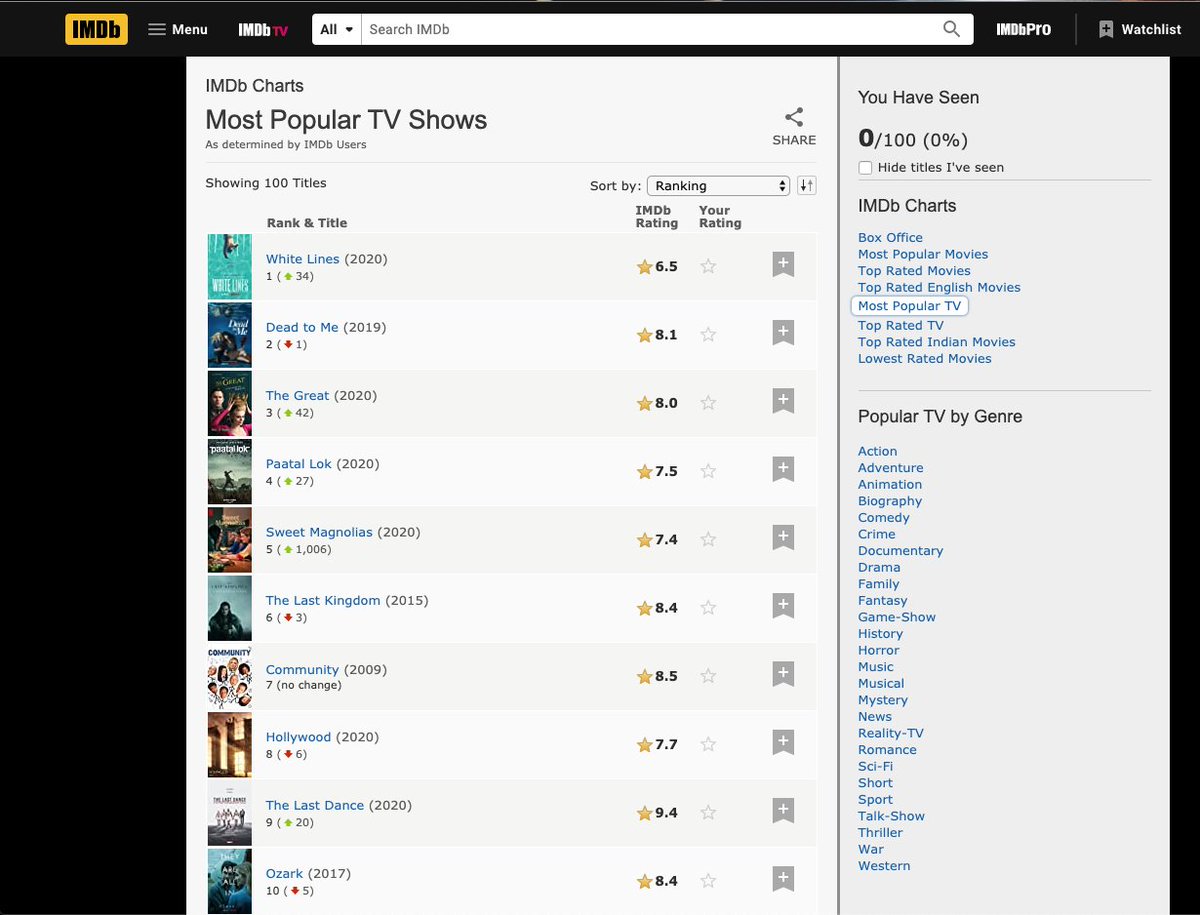
Task: Browse popular TV by Comedy genre
Action: point(884,517)
